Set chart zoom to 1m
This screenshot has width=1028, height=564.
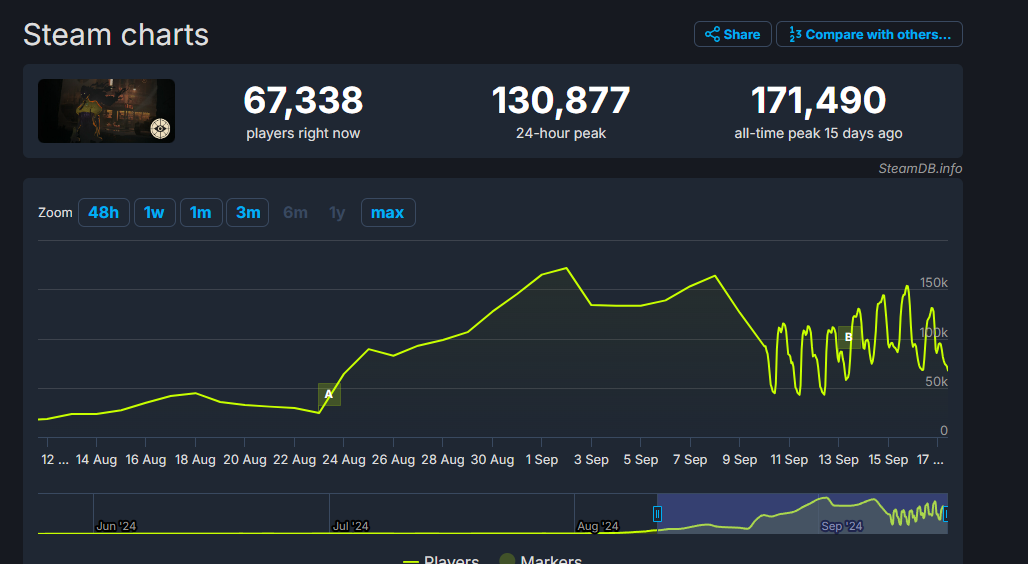coord(201,212)
